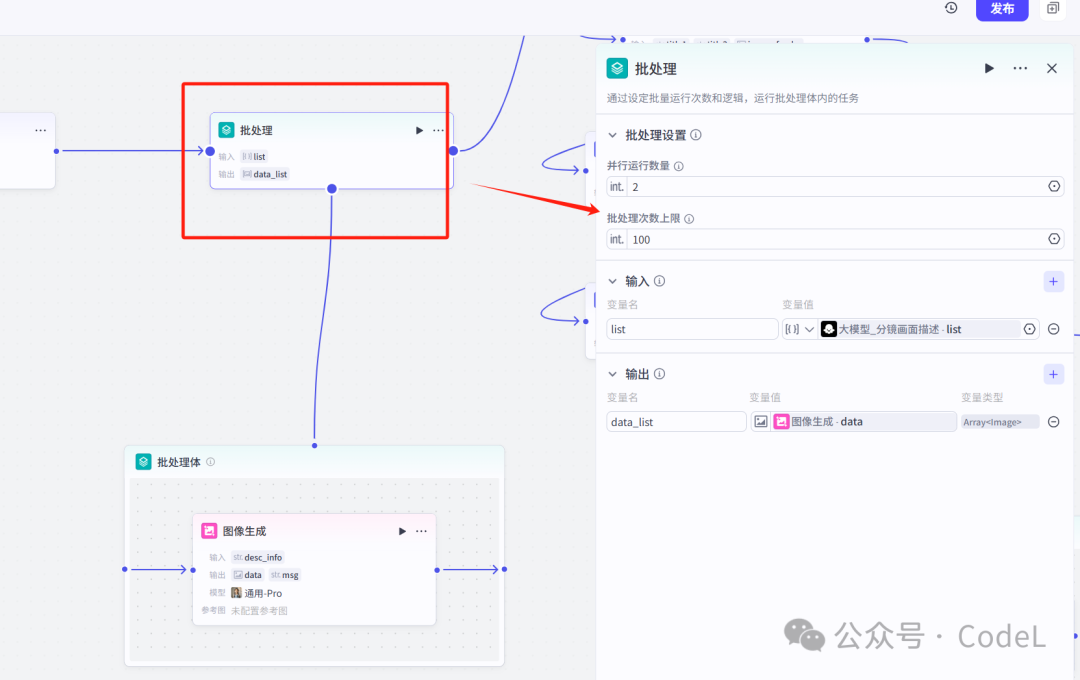Open the input variable type dropdown
This screenshot has height=680, width=1080.
click(800, 329)
